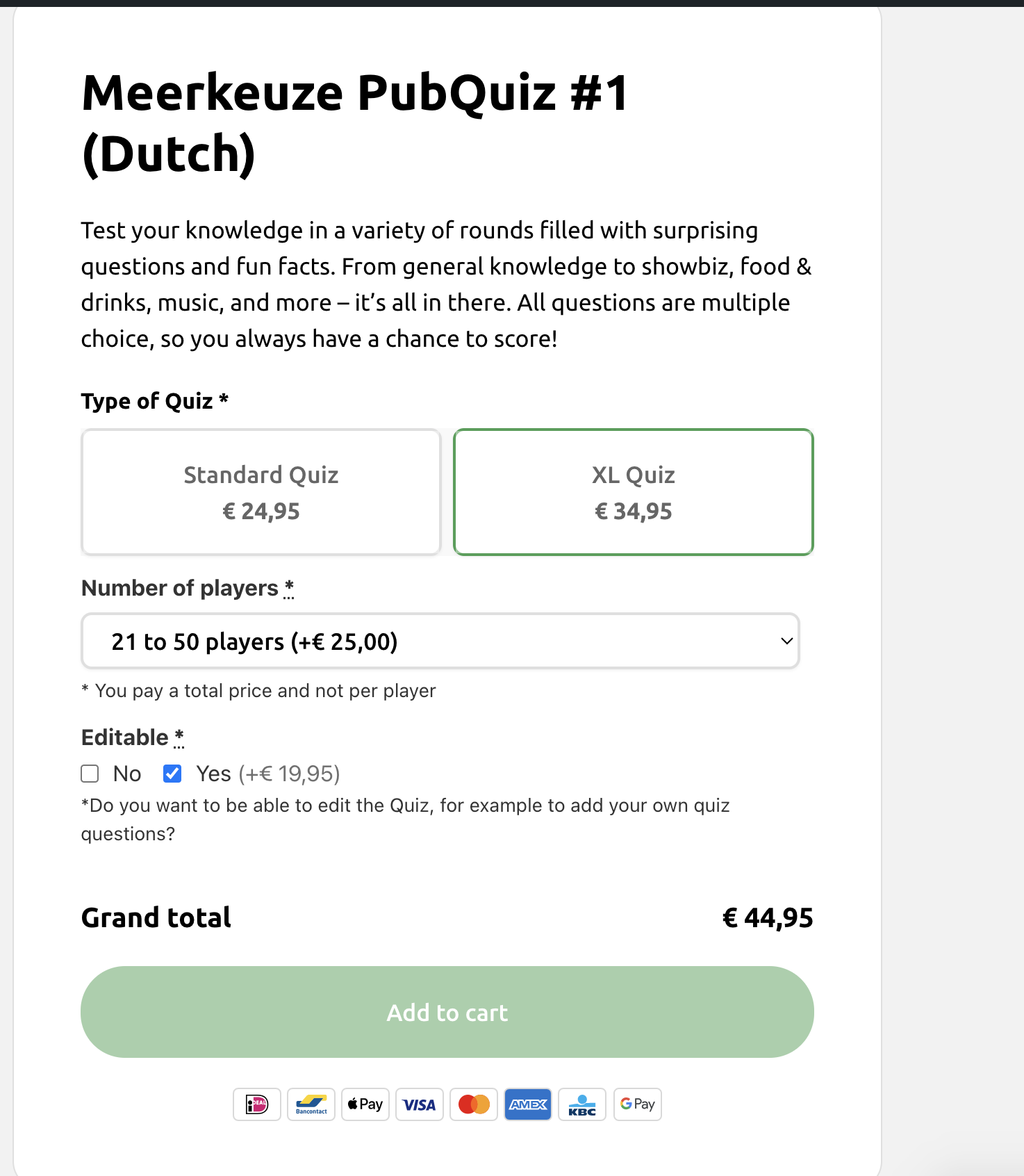1024x1176 pixels.
Task: Select the XL Quiz option
Action: (634, 492)
